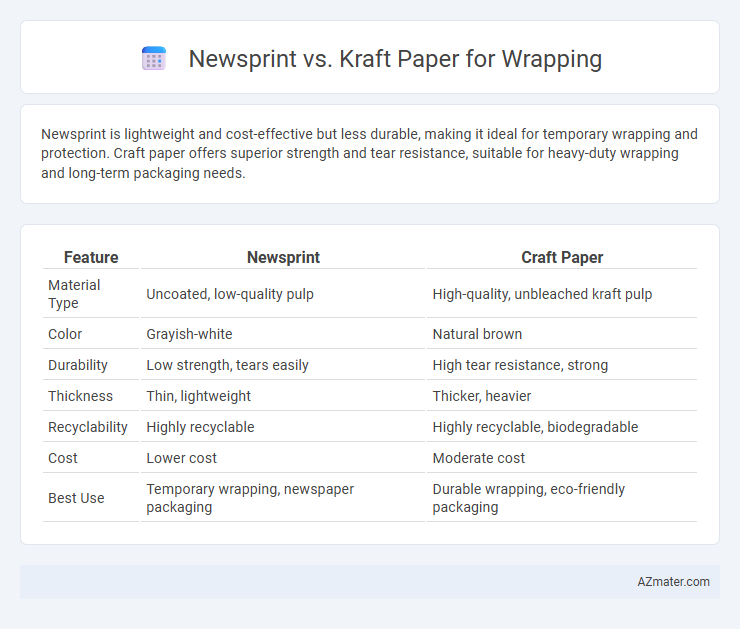Select the 'Cost' row label

(63, 458)
